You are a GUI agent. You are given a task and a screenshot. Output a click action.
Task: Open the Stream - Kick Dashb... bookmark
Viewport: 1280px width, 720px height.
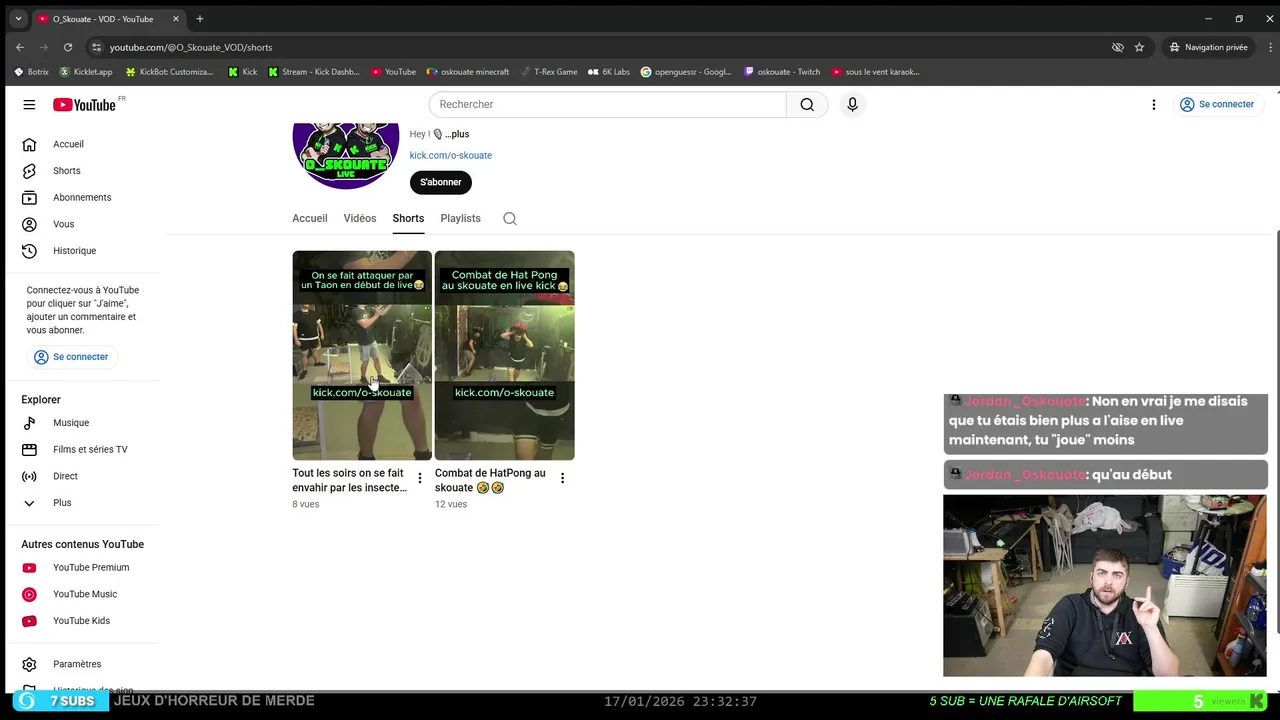click(x=313, y=72)
